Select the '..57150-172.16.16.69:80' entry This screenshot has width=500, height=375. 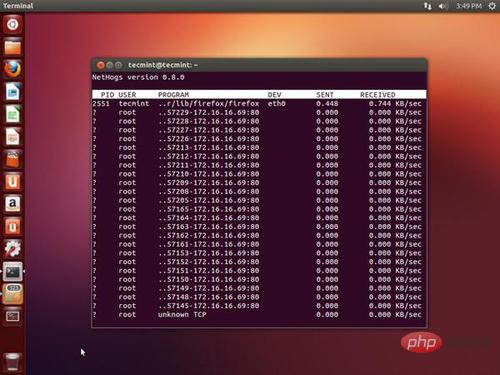tap(209, 279)
